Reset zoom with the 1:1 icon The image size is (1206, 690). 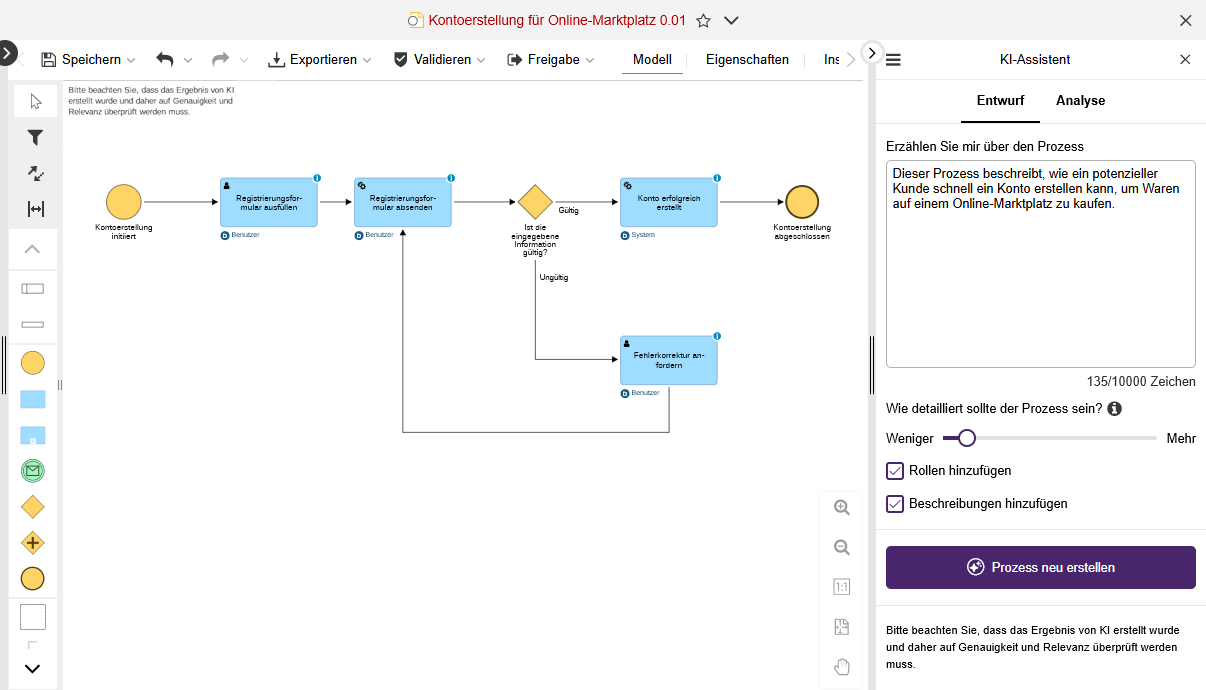pyautogui.click(x=841, y=587)
